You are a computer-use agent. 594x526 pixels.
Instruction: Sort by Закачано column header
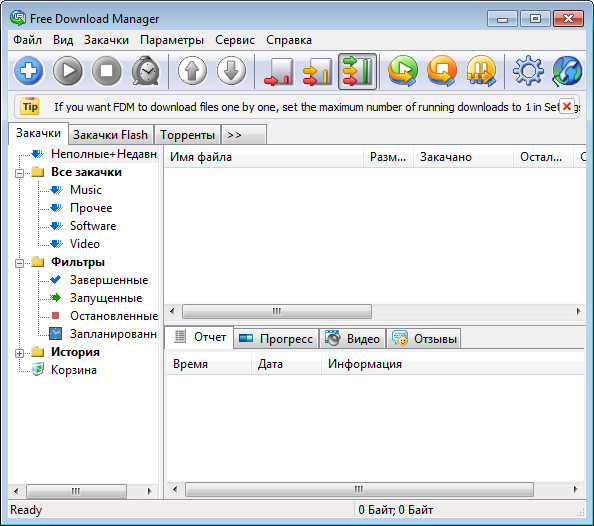[x=464, y=157]
